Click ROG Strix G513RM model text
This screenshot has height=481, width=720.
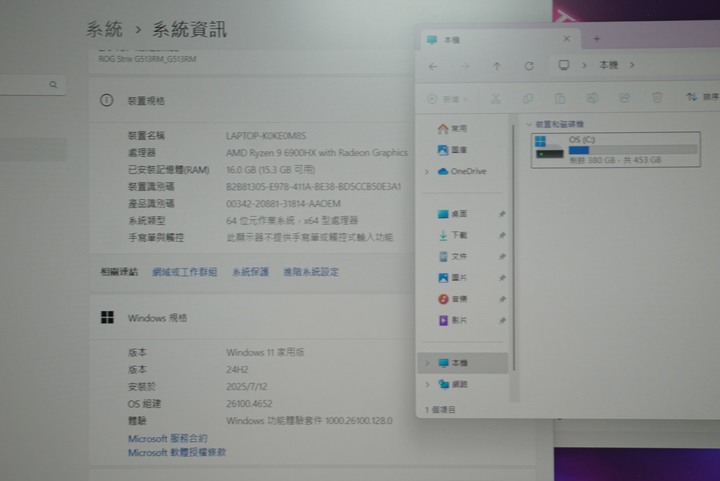pyautogui.click(x=147, y=59)
